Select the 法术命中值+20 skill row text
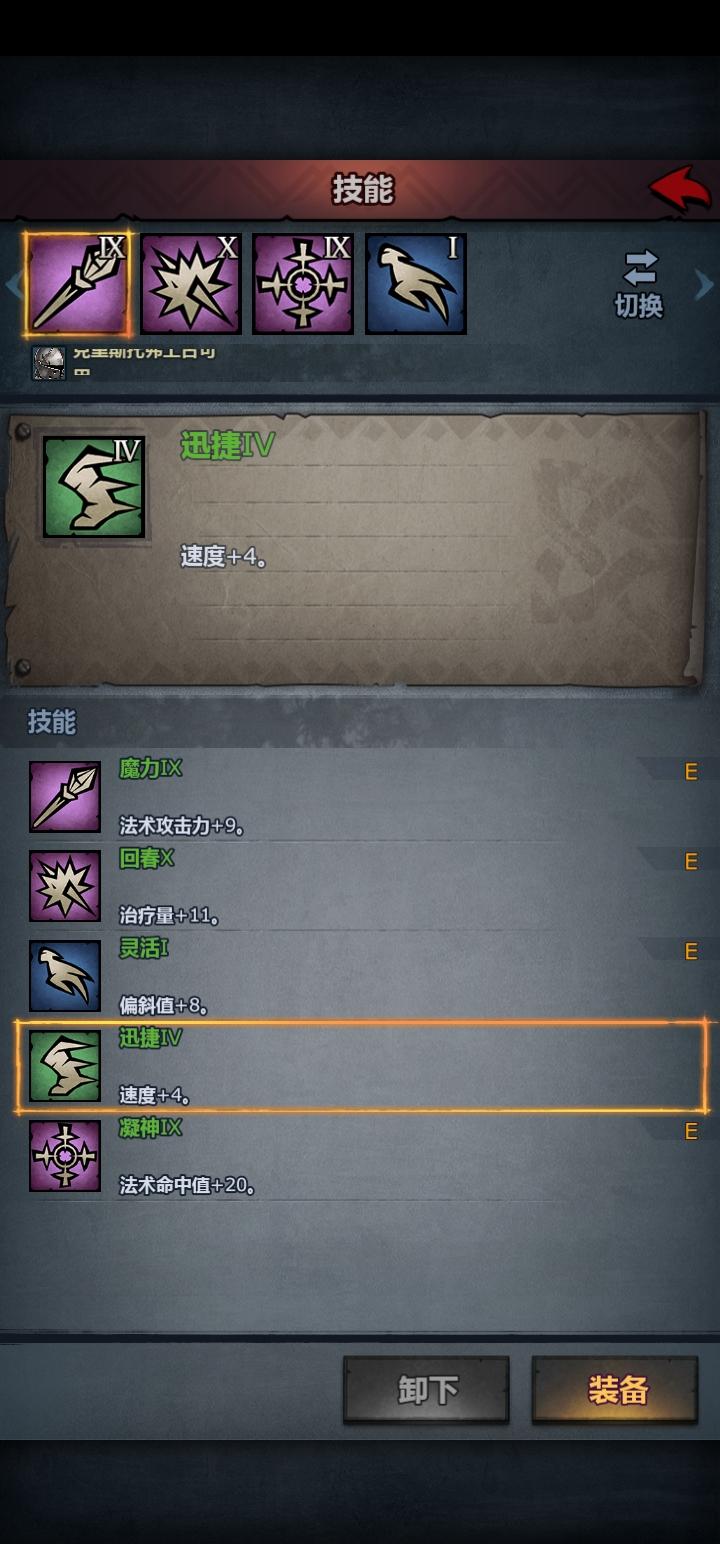 [187, 1186]
